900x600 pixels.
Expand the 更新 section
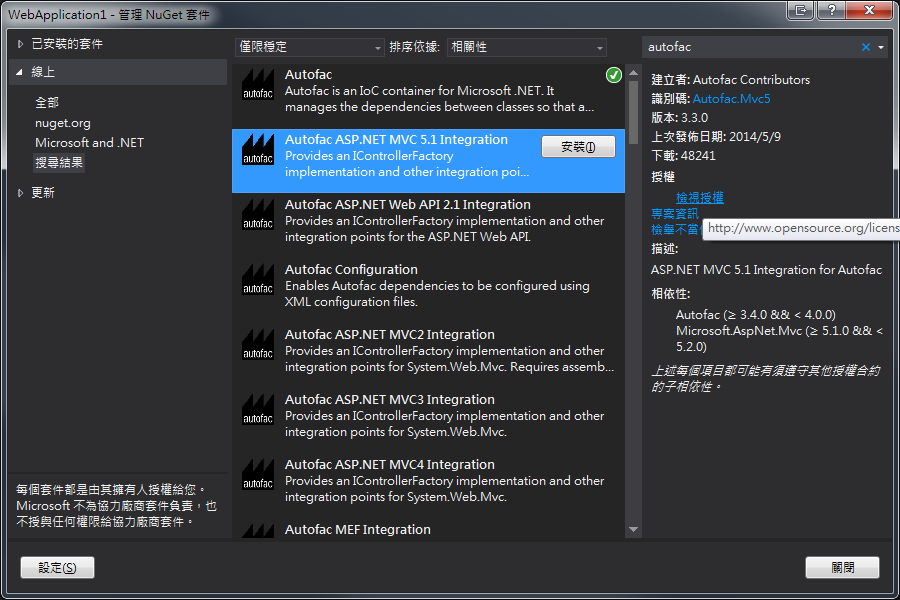pyautogui.click(x=21, y=193)
